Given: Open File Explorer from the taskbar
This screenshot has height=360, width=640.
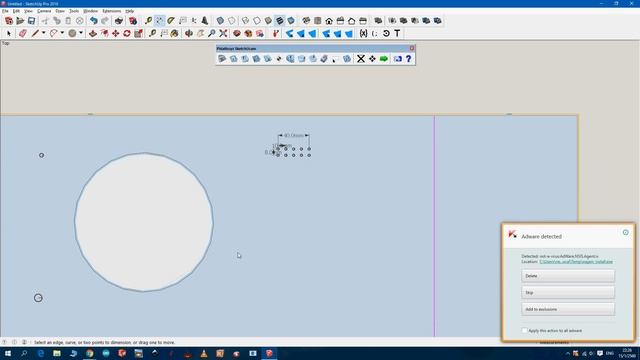Looking at the screenshot, I should (x=57, y=353).
